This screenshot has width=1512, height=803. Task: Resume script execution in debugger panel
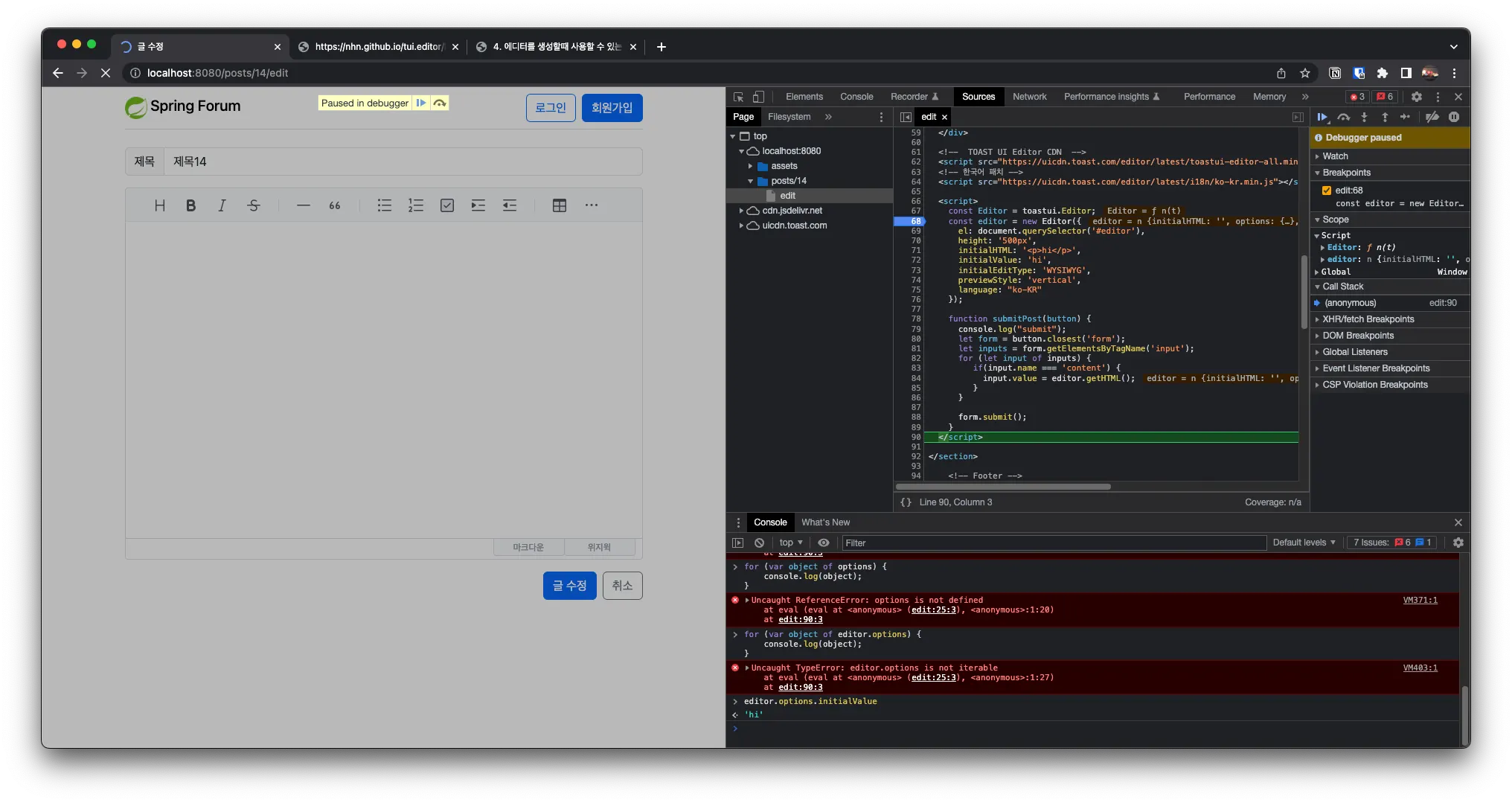[1322, 117]
